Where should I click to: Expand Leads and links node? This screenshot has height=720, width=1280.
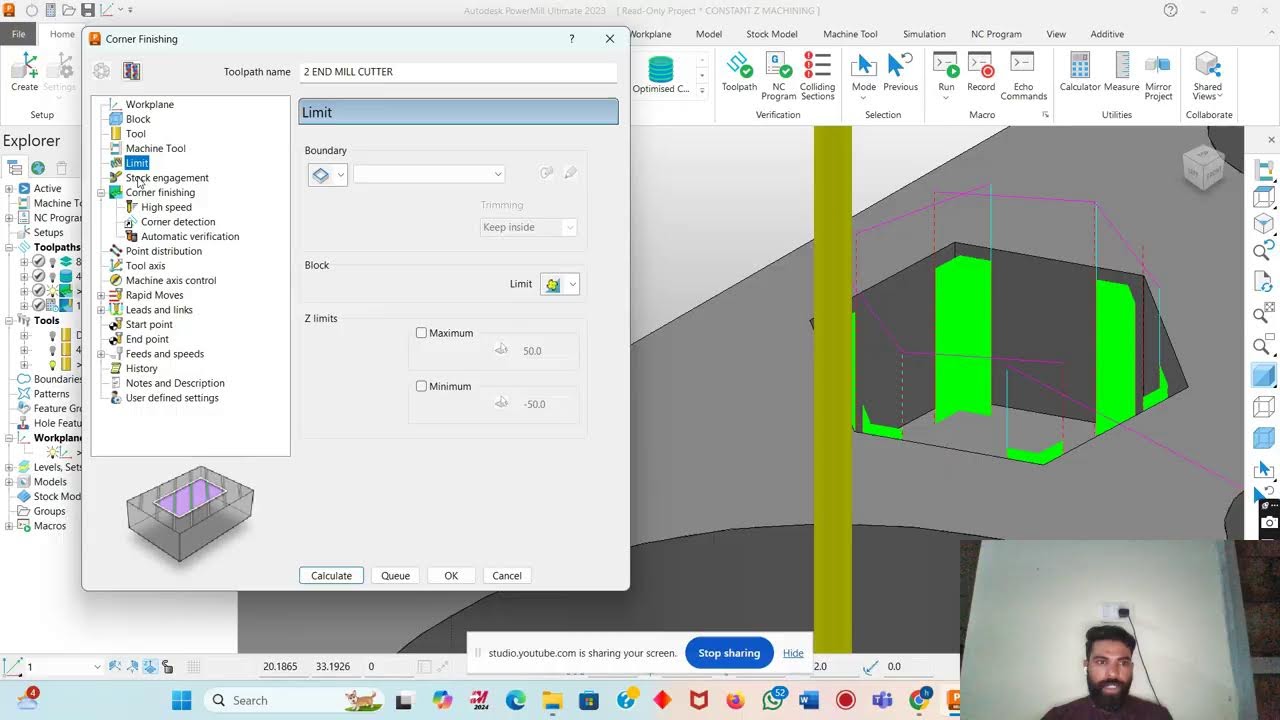coord(101,310)
